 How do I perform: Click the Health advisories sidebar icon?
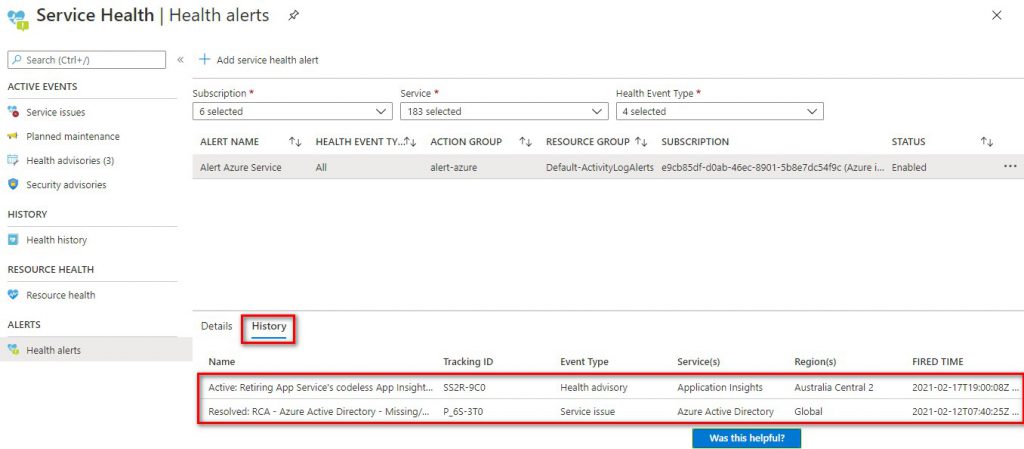14,161
